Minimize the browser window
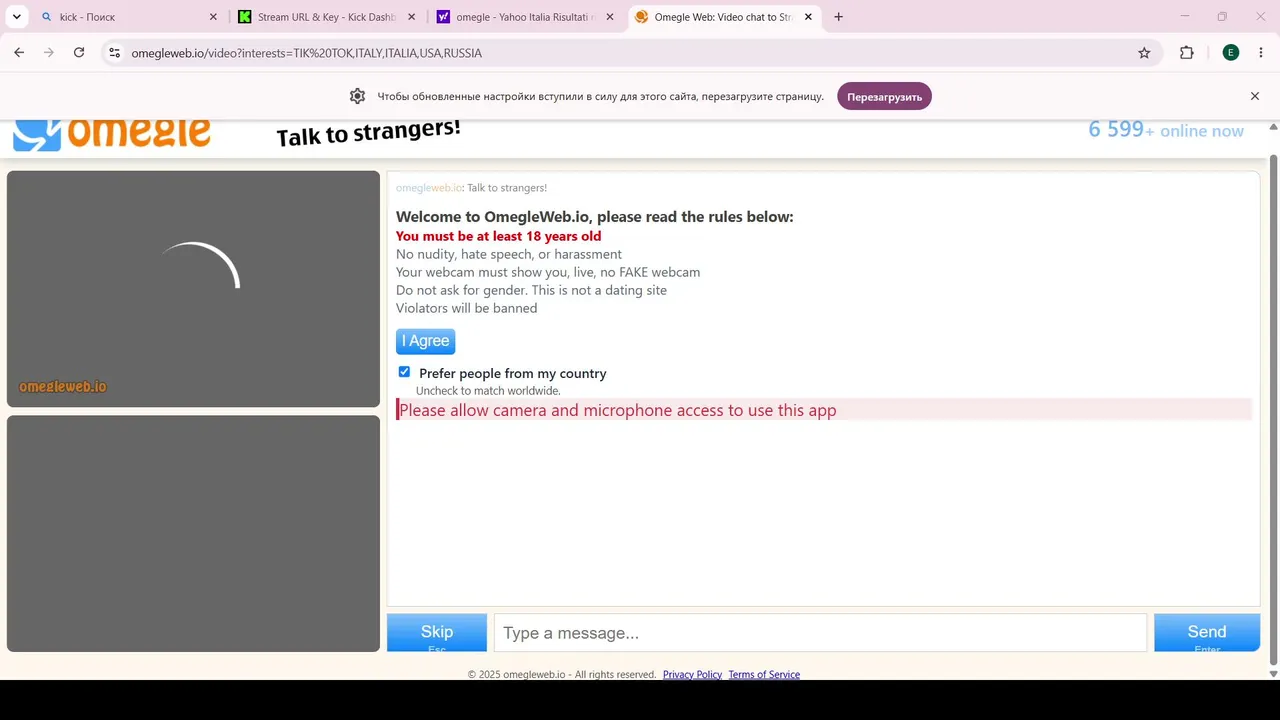Viewport: 1280px width, 720px height. pos(1185,17)
